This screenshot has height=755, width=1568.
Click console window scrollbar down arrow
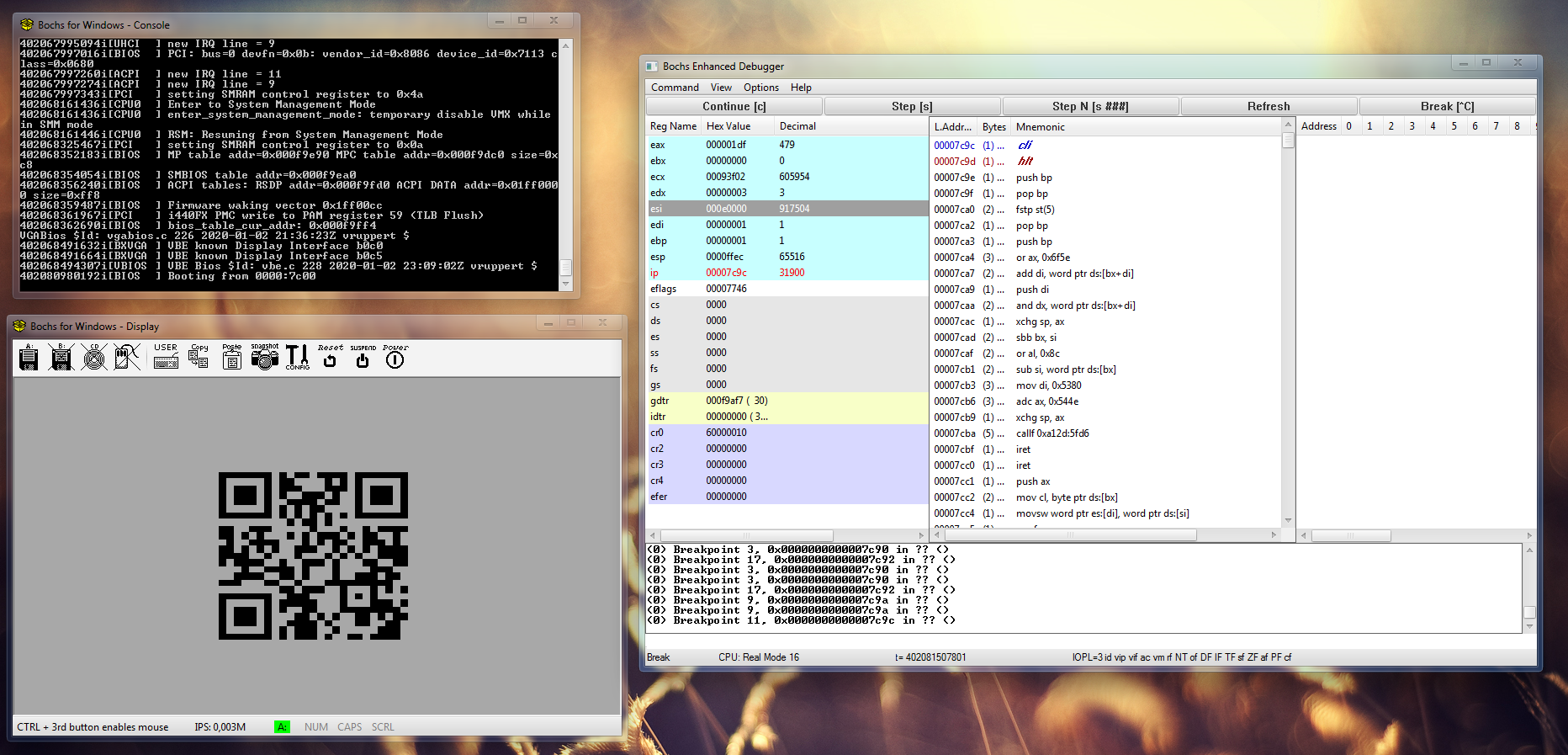(x=566, y=284)
